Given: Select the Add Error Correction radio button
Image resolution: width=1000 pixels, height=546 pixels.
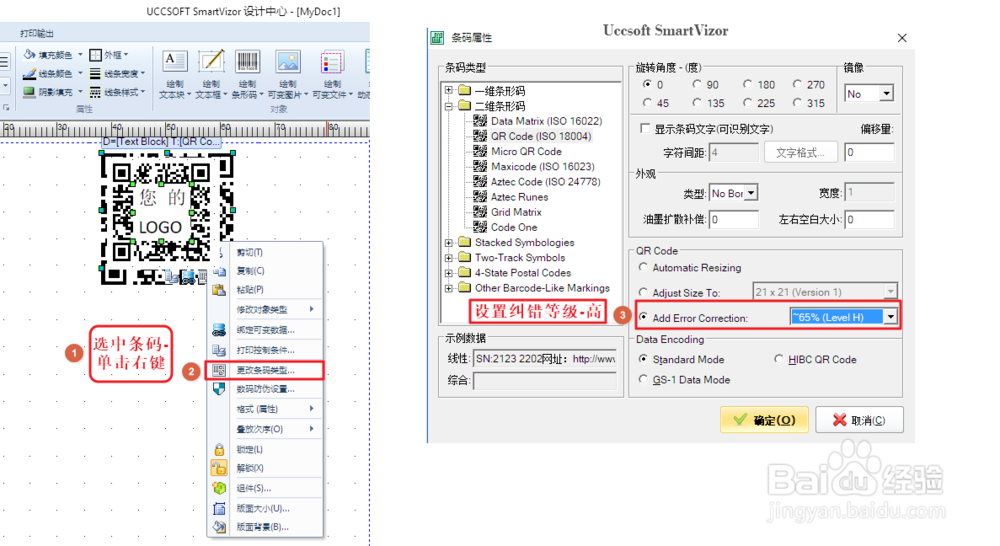Looking at the screenshot, I should pos(643,317).
